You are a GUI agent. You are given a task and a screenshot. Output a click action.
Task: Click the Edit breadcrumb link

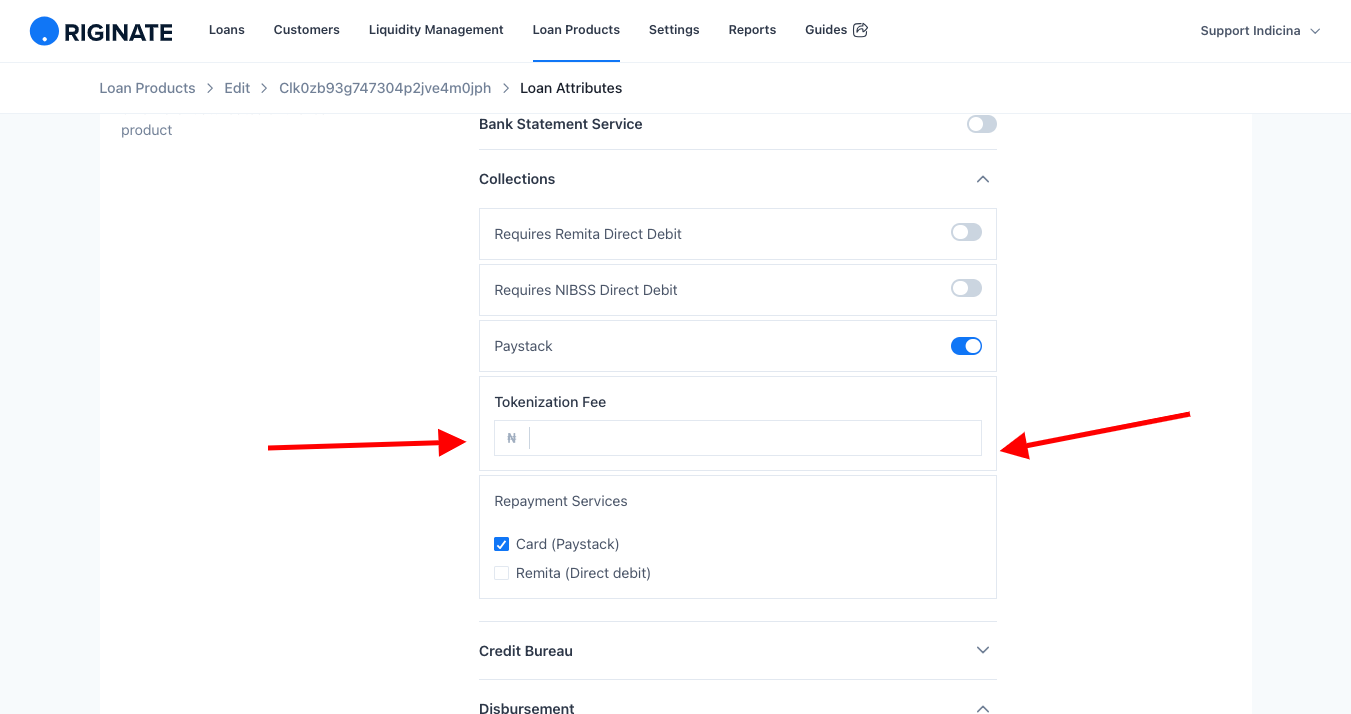coord(237,88)
